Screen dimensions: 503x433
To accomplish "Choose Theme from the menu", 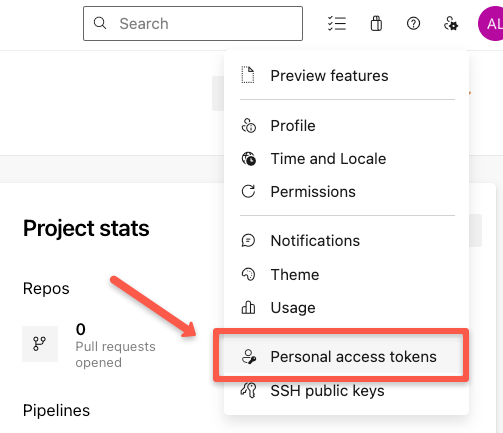I will pyautogui.click(x=347, y=275).
